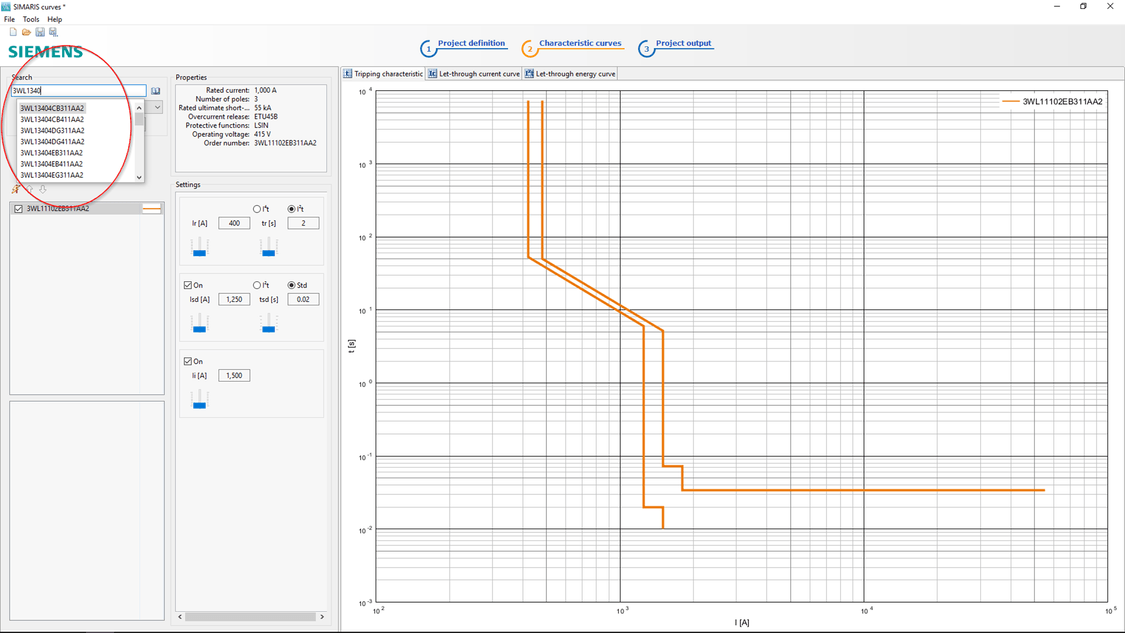
Task: Click the delete device icon below device list
Action: [15, 188]
